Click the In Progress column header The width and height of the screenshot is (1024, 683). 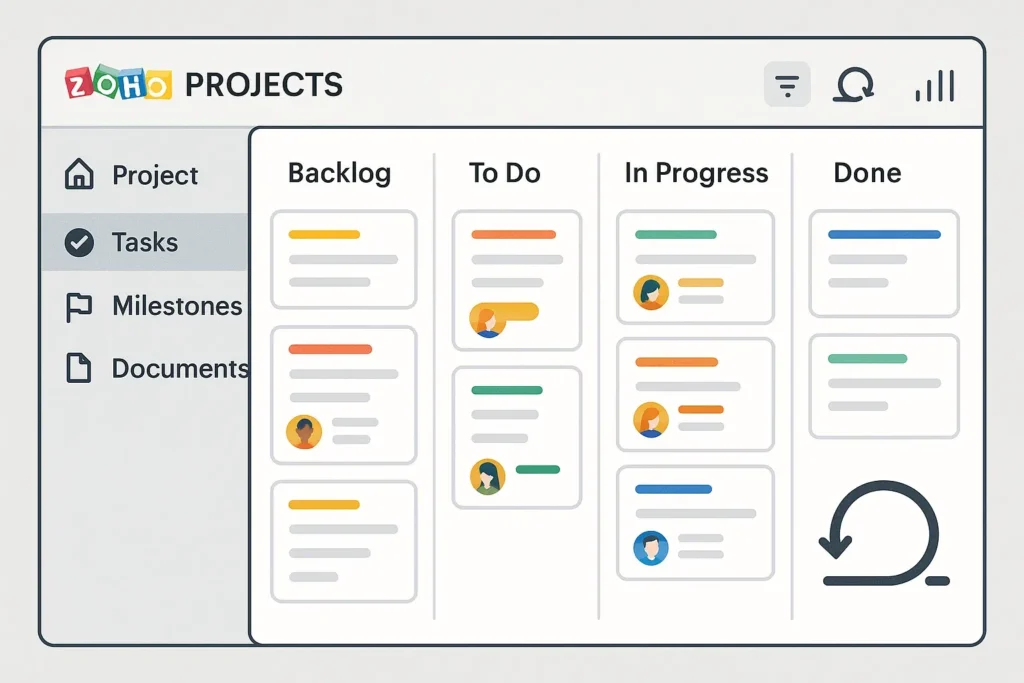(x=696, y=173)
